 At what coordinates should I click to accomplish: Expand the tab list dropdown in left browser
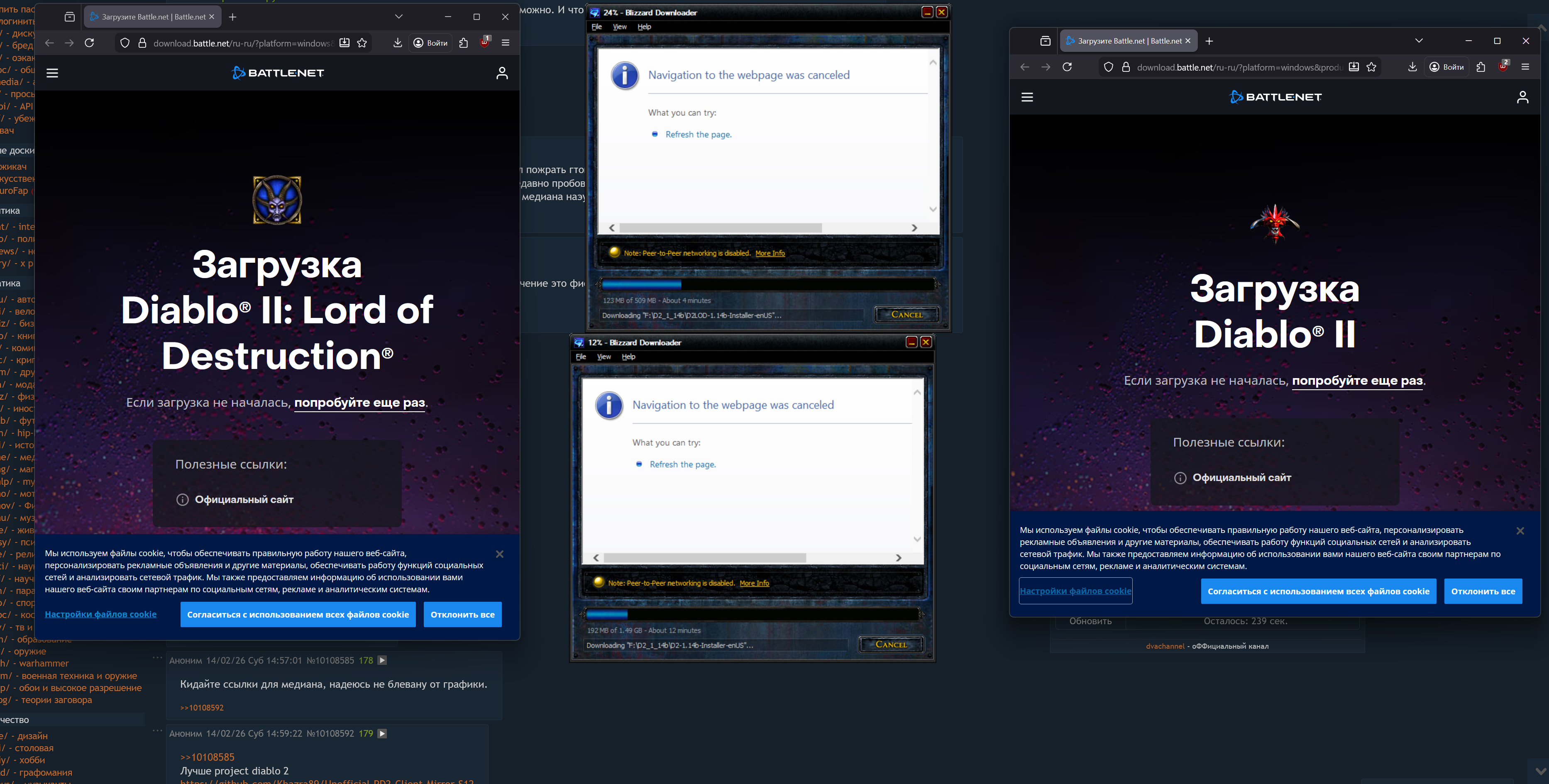coord(399,17)
